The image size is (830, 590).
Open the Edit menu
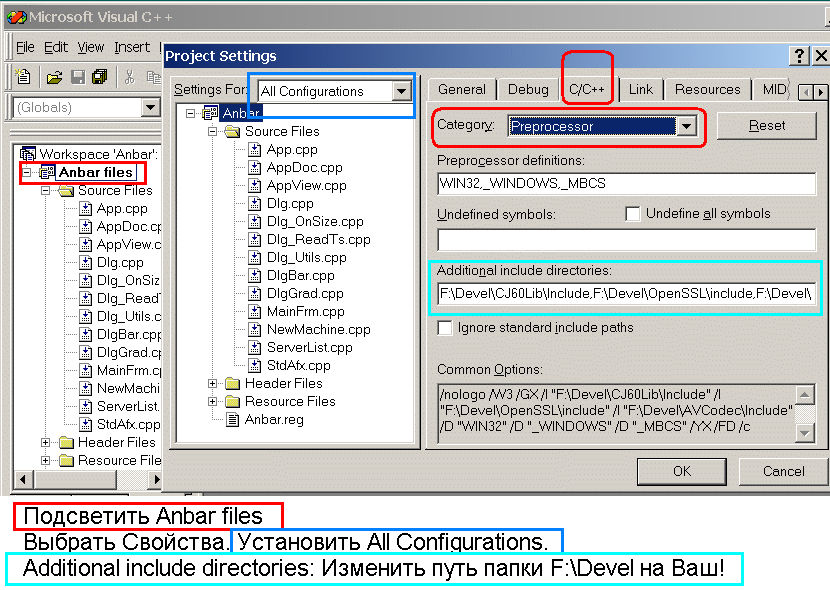click(x=56, y=47)
